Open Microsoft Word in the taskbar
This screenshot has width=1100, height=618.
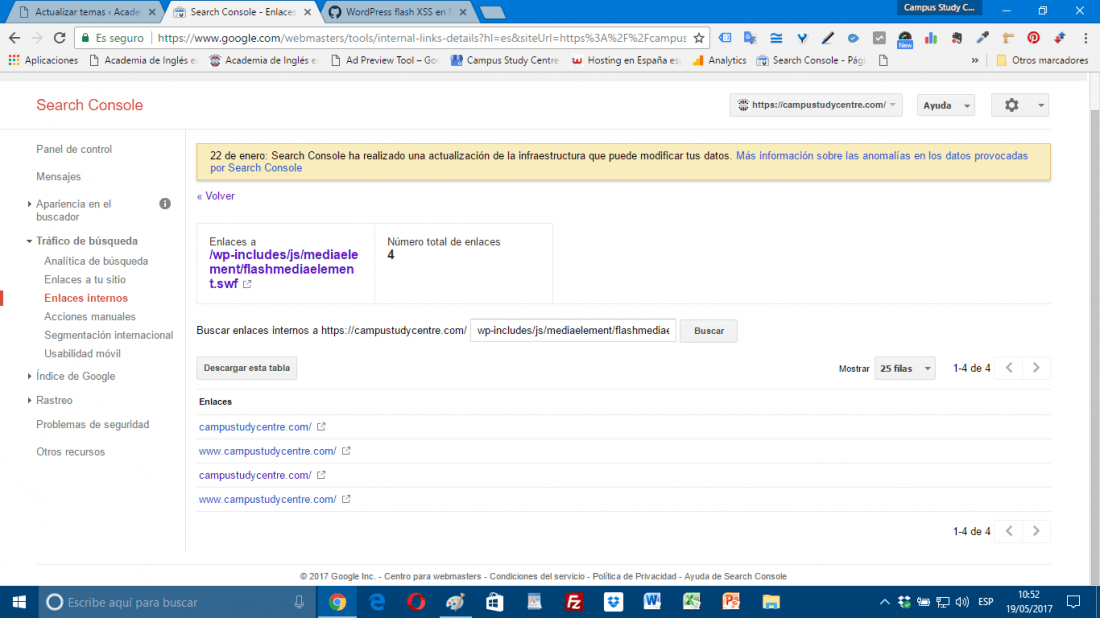(652, 602)
